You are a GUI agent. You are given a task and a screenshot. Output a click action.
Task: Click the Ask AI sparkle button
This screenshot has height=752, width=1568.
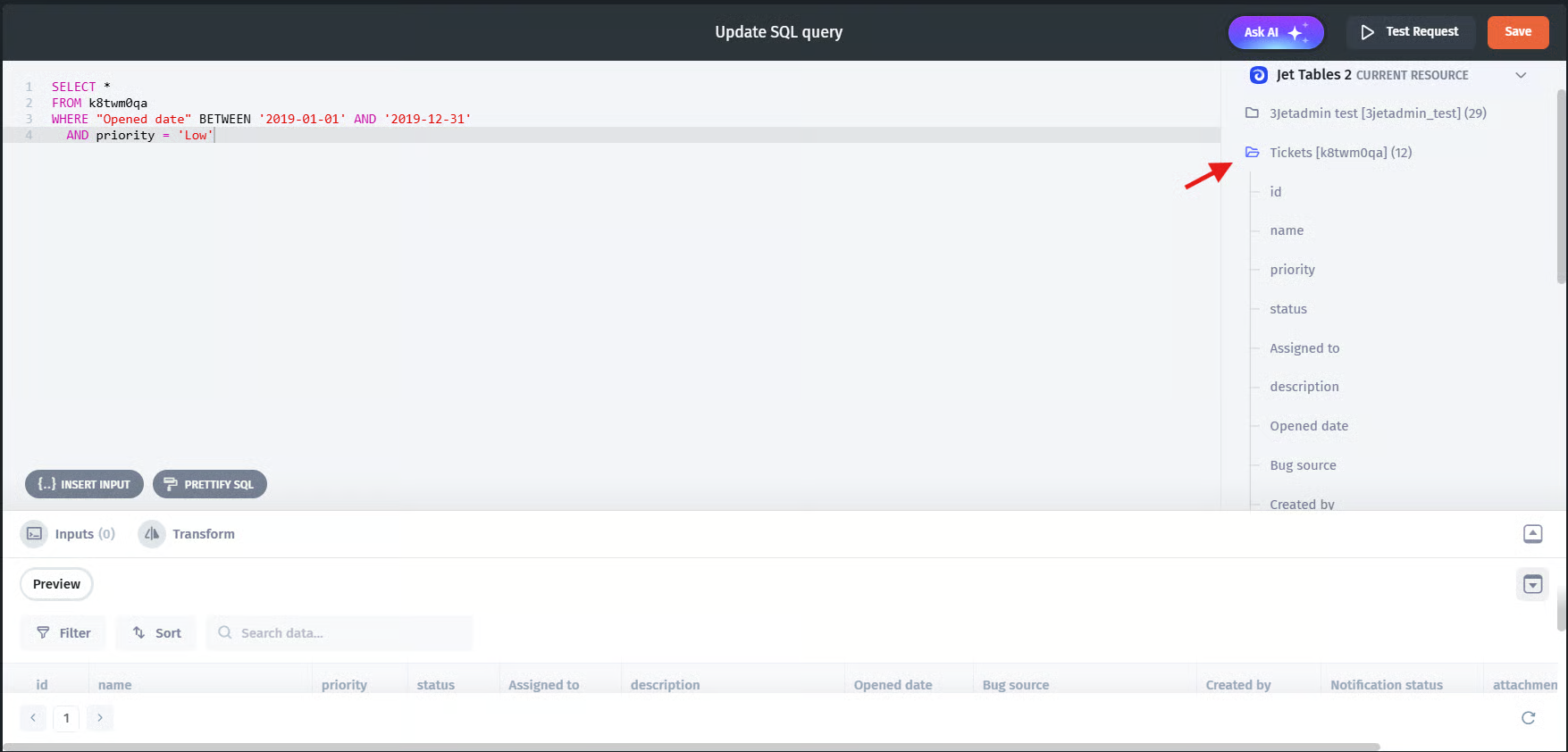click(x=1275, y=32)
